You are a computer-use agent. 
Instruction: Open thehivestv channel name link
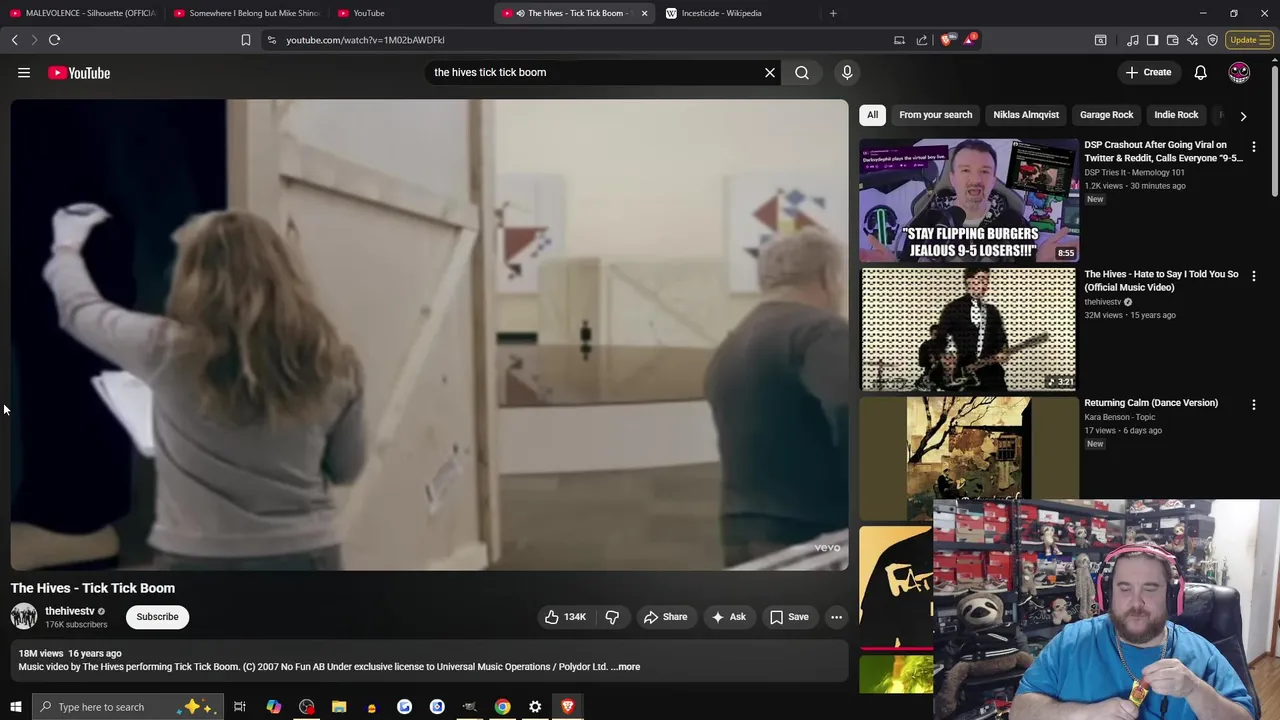[70, 611]
